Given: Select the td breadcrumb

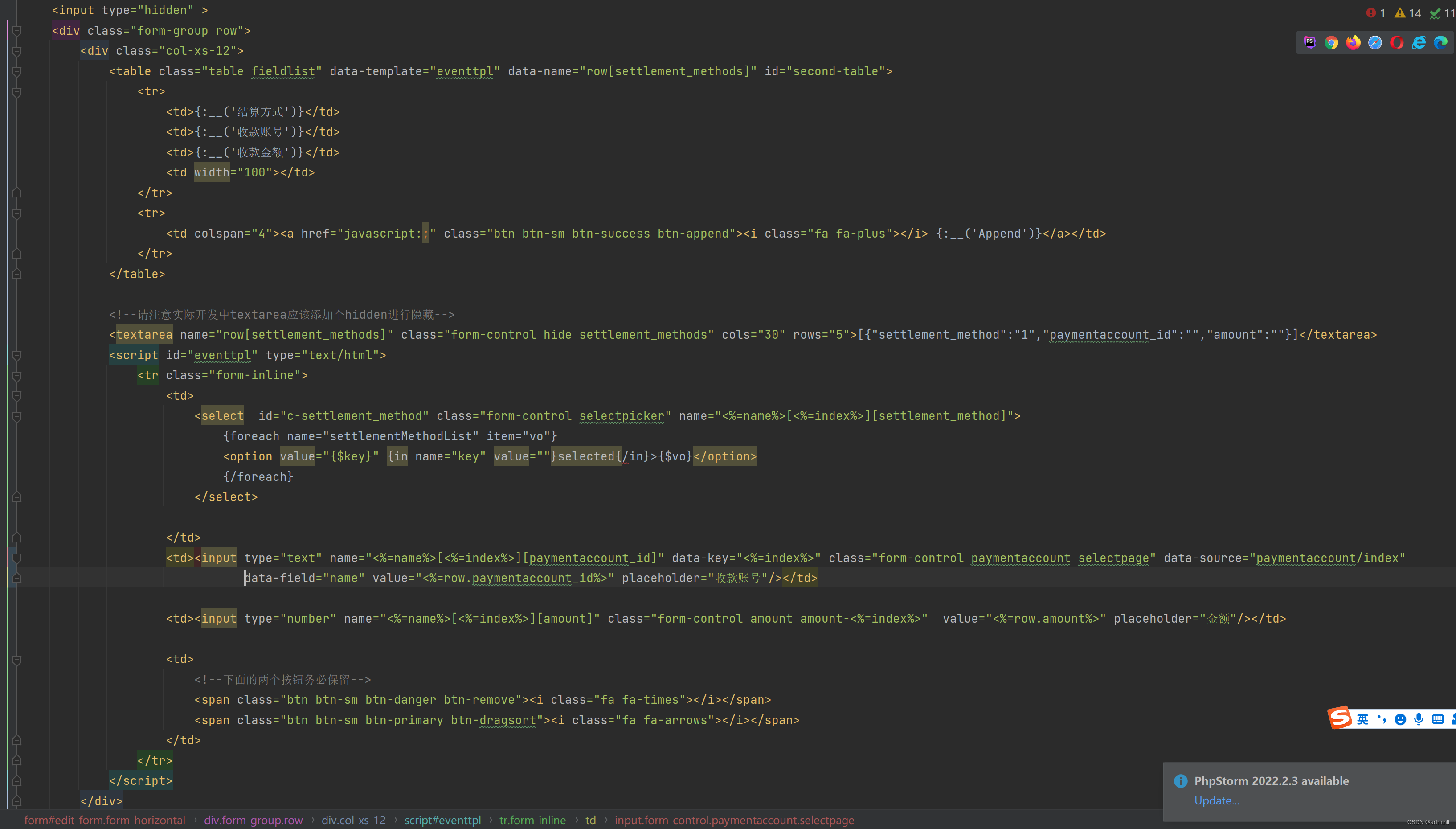Looking at the screenshot, I should (x=591, y=820).
